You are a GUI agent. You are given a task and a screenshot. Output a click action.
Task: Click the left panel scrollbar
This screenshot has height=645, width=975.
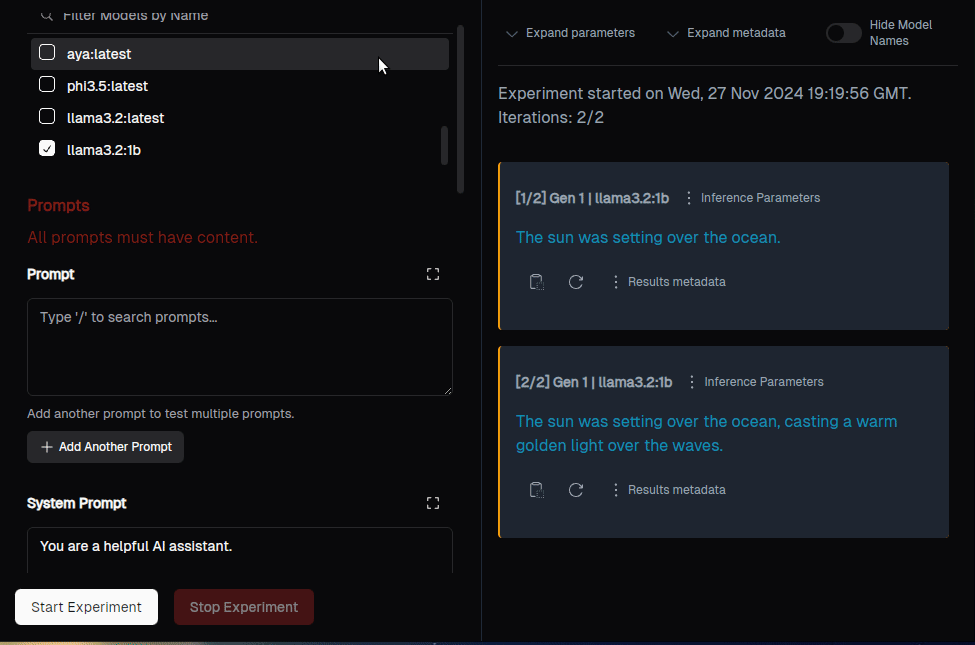tap(460, 109)
